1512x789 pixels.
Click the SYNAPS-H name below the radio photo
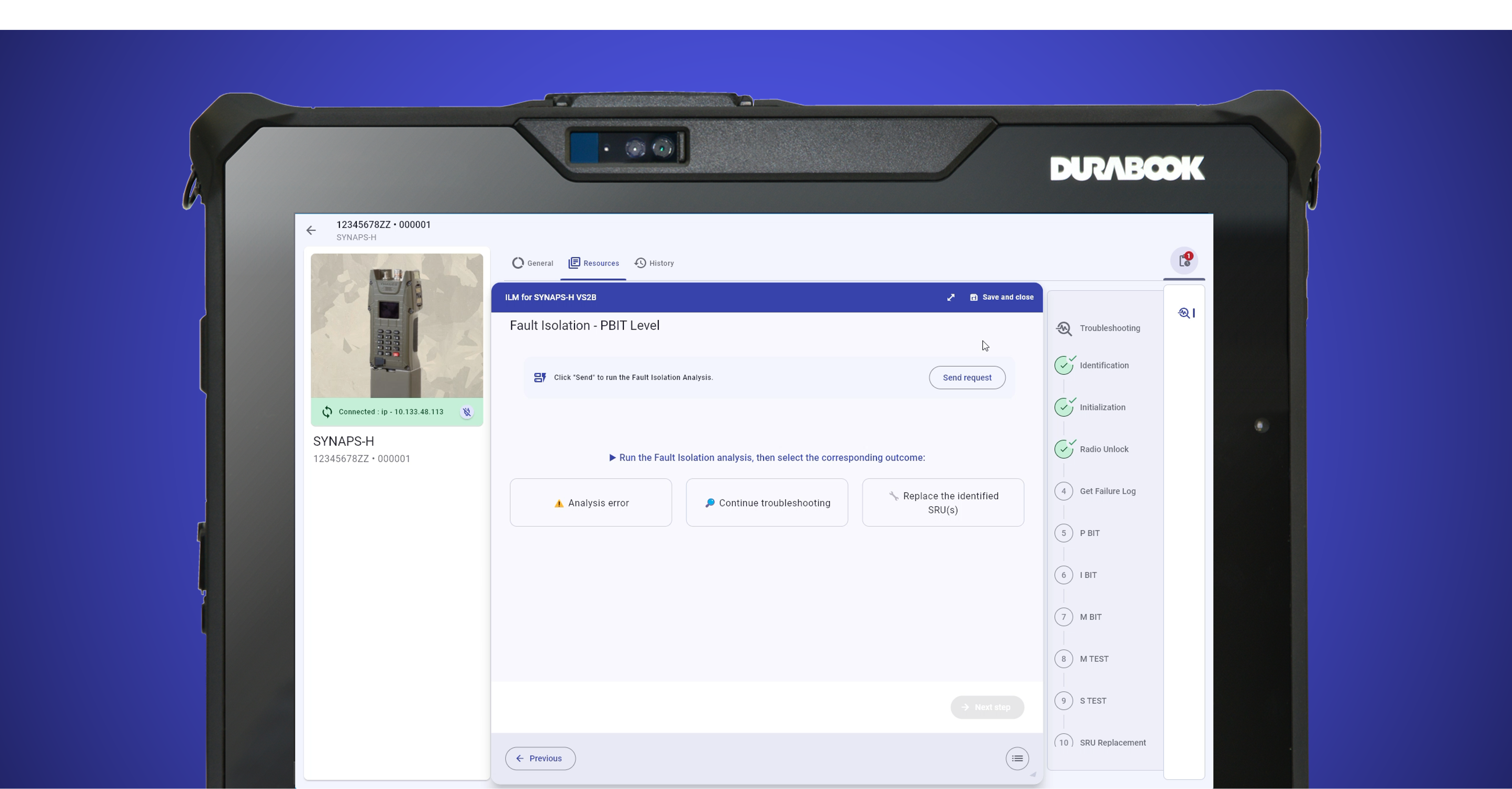click(x=343, y=442)
